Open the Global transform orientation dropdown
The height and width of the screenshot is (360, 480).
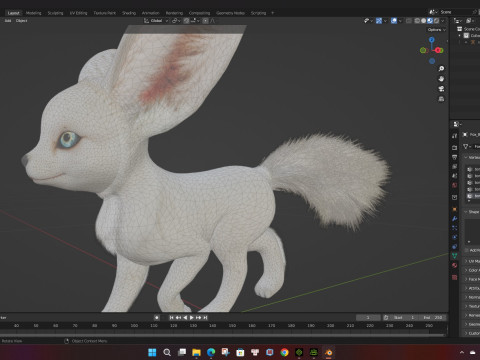(x=156, y=21)
